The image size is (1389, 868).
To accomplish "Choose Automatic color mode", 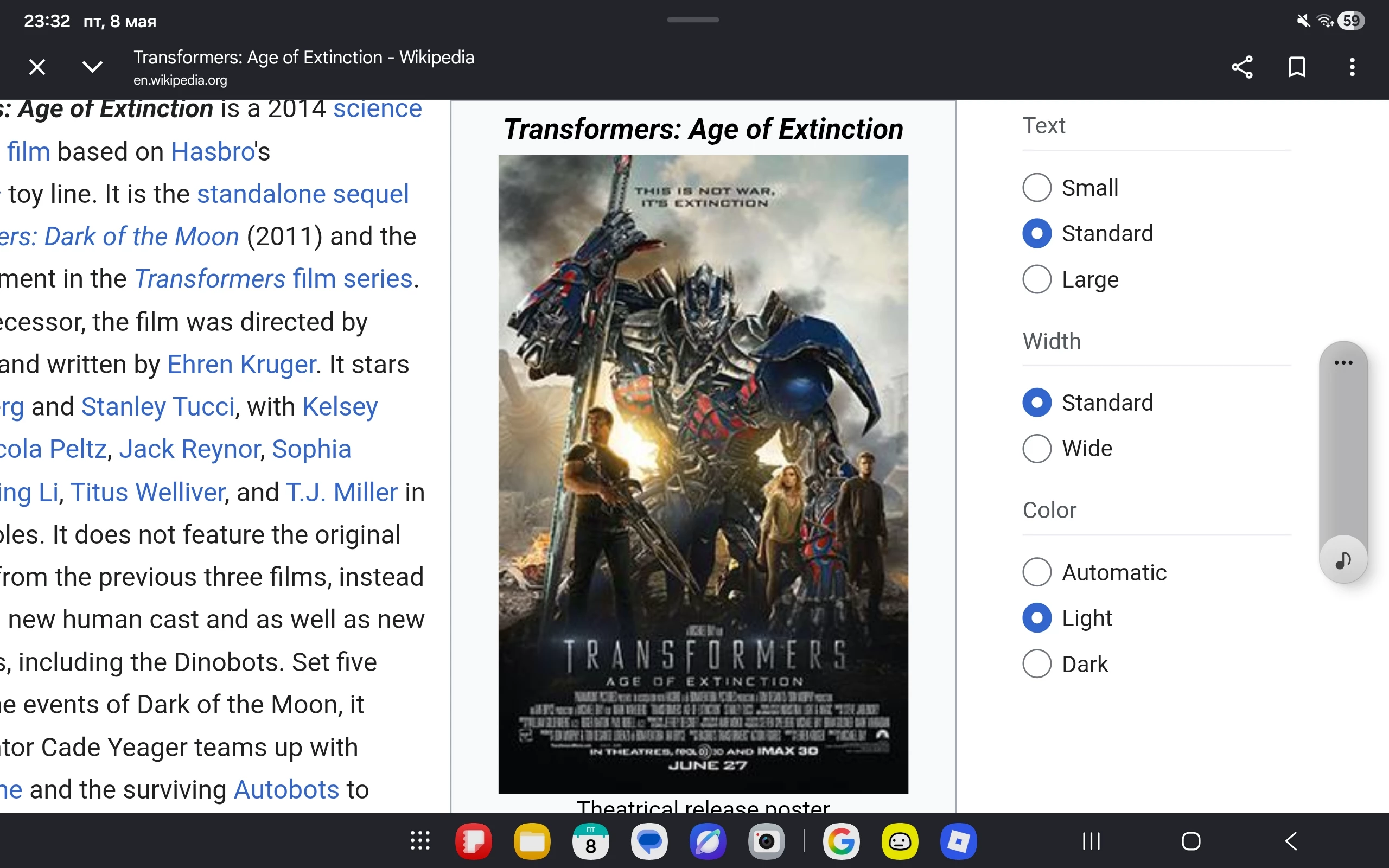I will [1036, 572].
